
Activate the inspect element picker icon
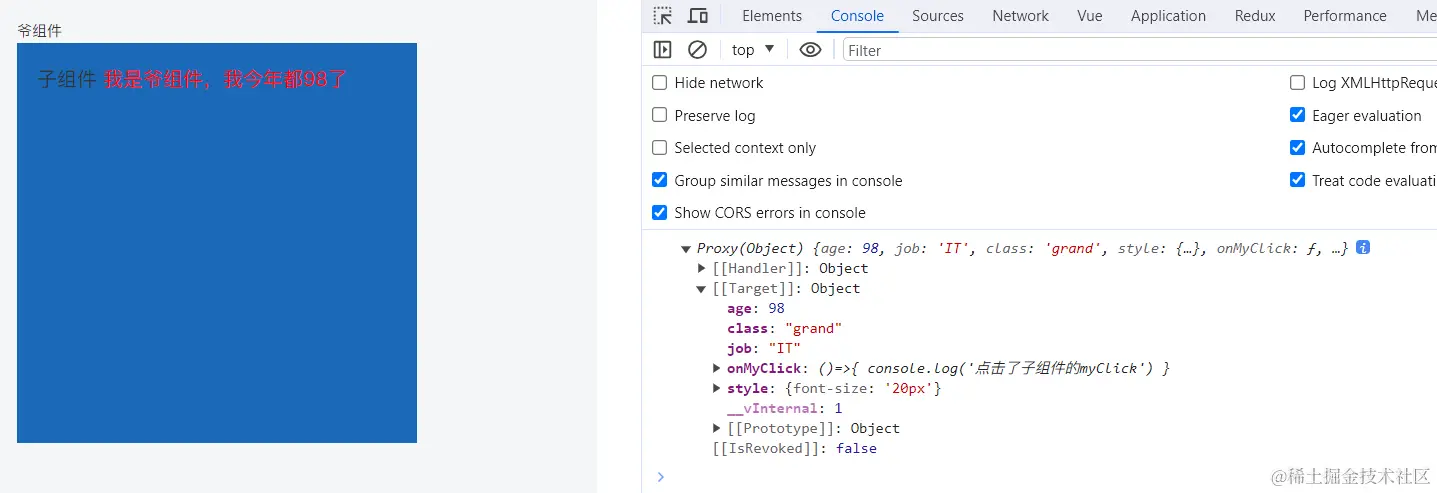pos(662,16)
